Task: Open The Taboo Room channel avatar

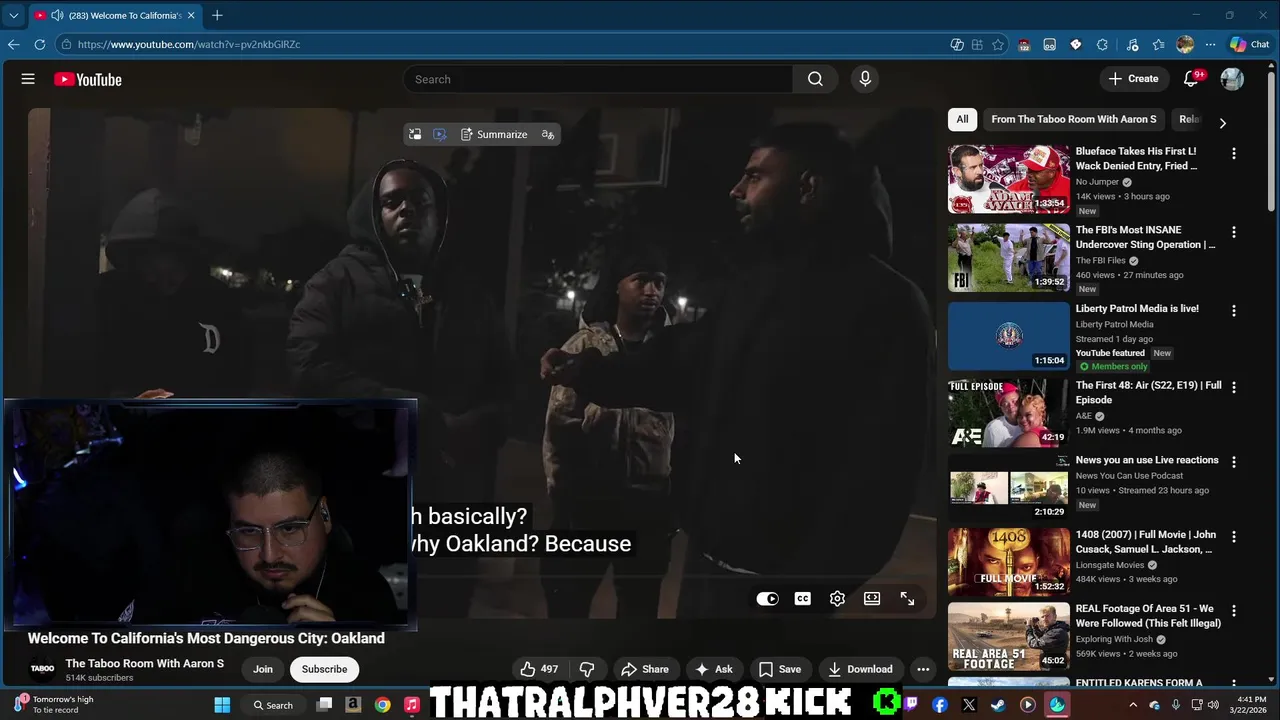Action: (x=42, y=669)
